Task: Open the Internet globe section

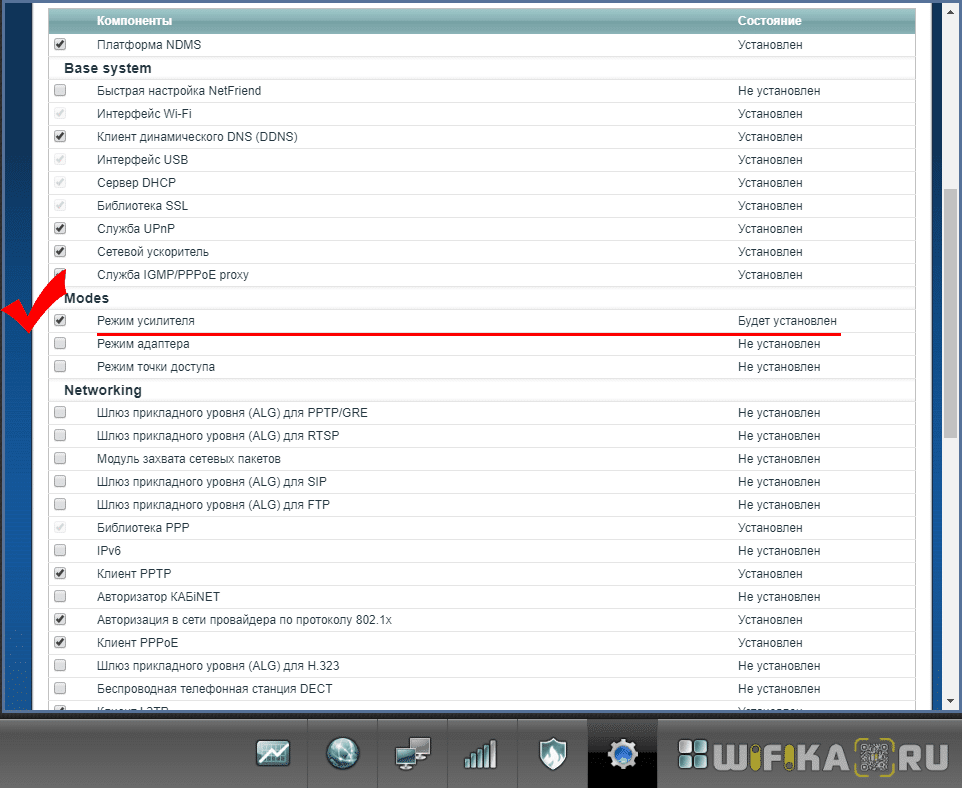Action: (343, 754)
